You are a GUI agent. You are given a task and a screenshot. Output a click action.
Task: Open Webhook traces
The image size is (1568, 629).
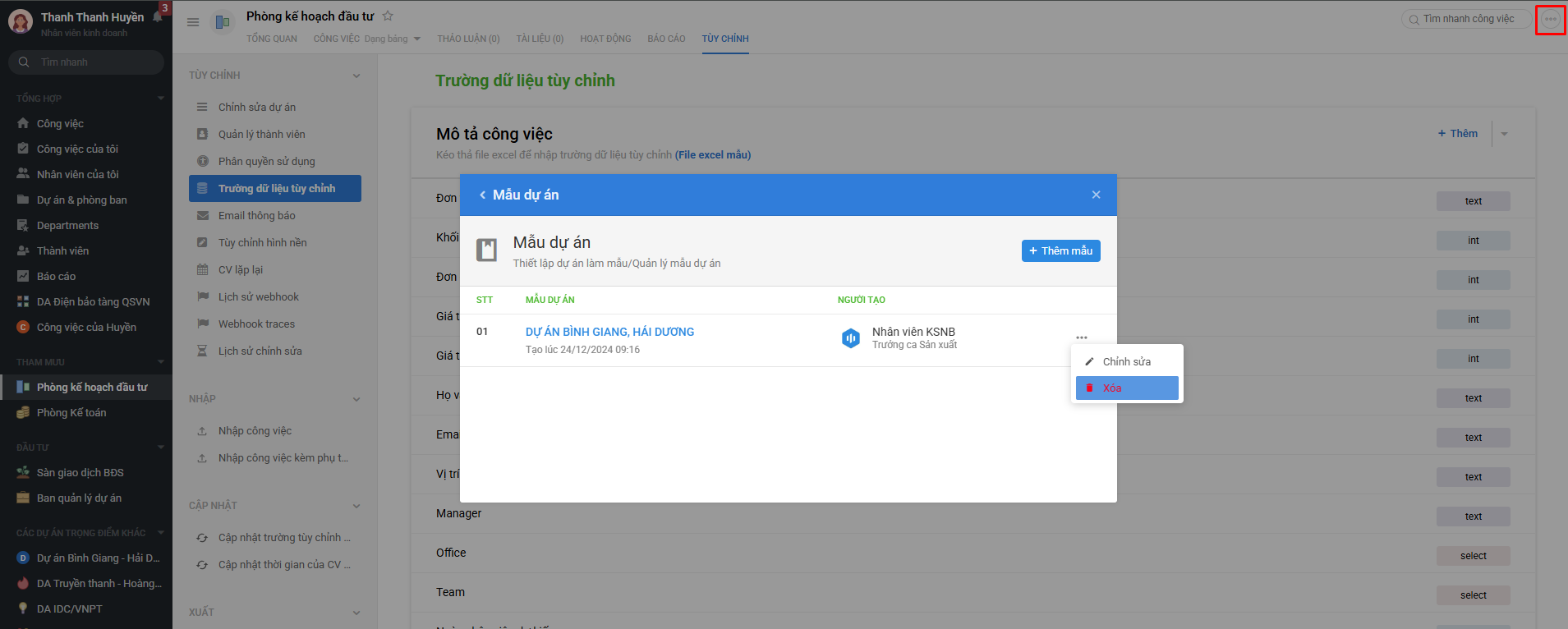point(275,324)
